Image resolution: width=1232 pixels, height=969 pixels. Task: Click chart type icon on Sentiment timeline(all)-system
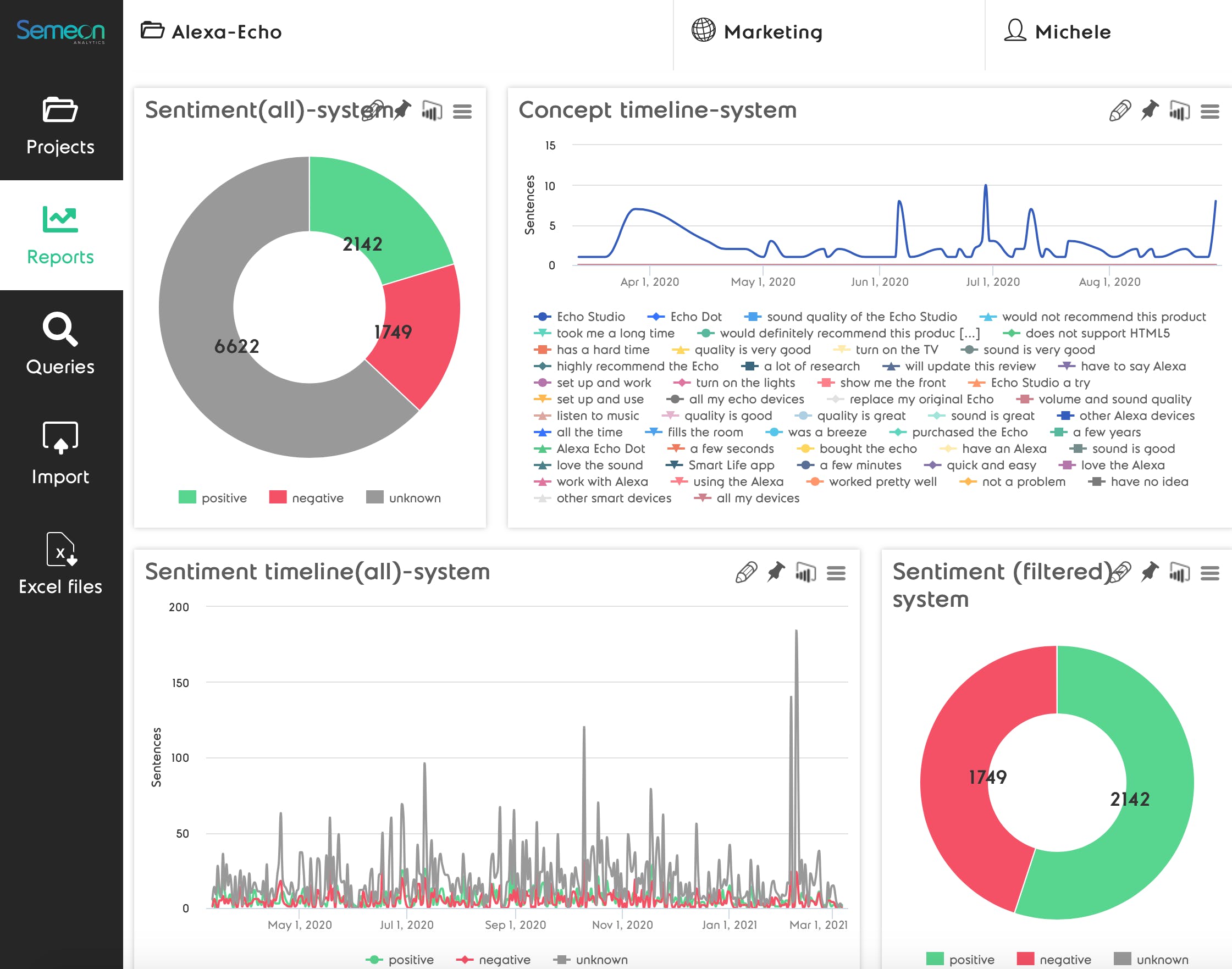[805, 572]
